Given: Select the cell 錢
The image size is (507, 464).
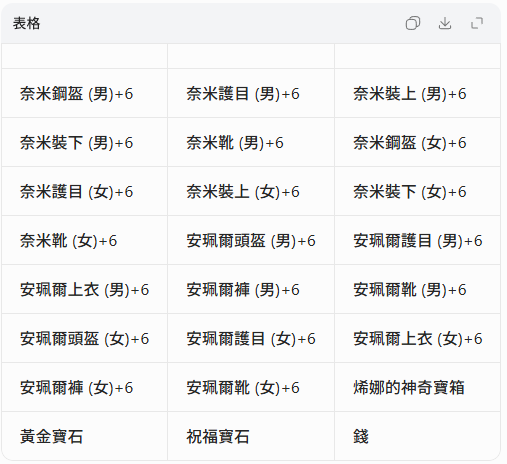Looking at the screenshot, I should (417, 436).
